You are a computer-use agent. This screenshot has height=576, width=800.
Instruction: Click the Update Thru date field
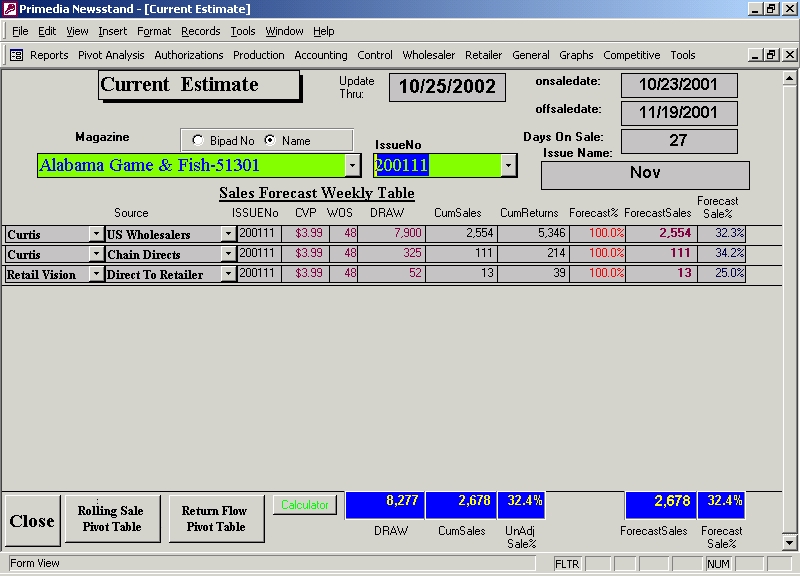coord(447,86)
